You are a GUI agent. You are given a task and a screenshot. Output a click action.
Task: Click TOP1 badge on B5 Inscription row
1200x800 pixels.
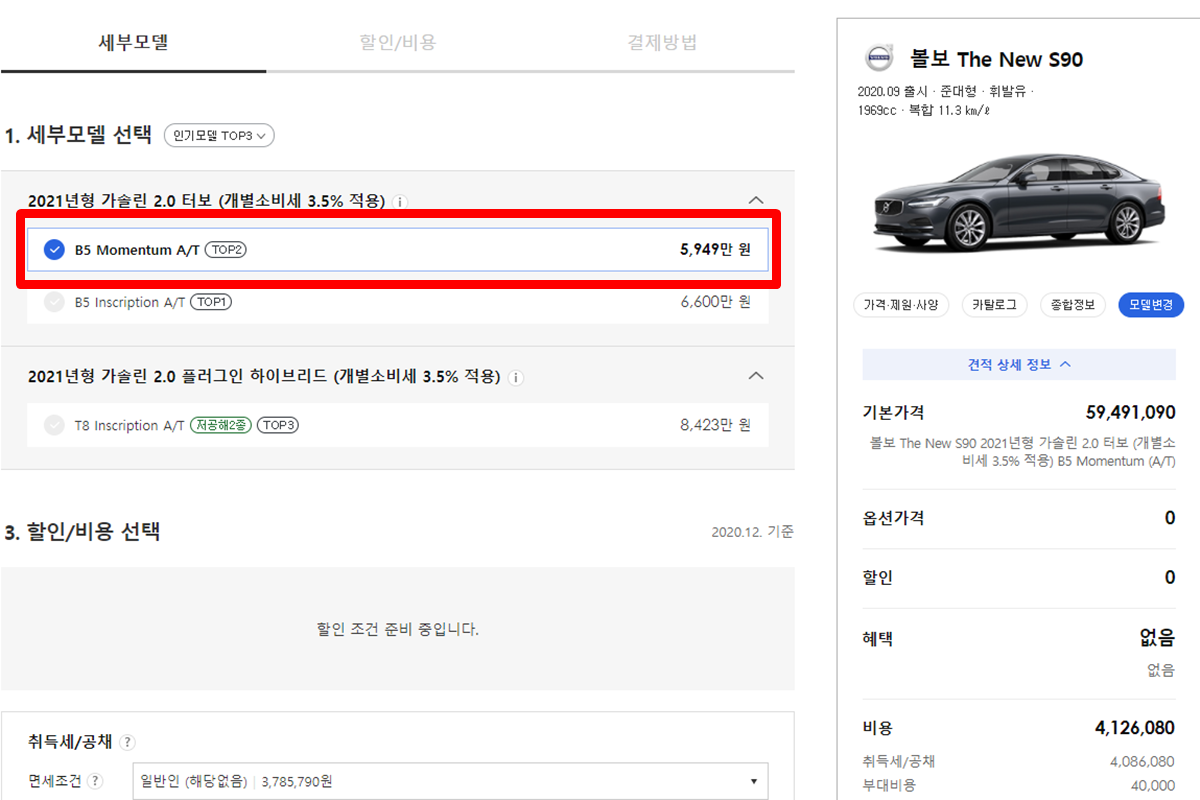click(211, 302)
